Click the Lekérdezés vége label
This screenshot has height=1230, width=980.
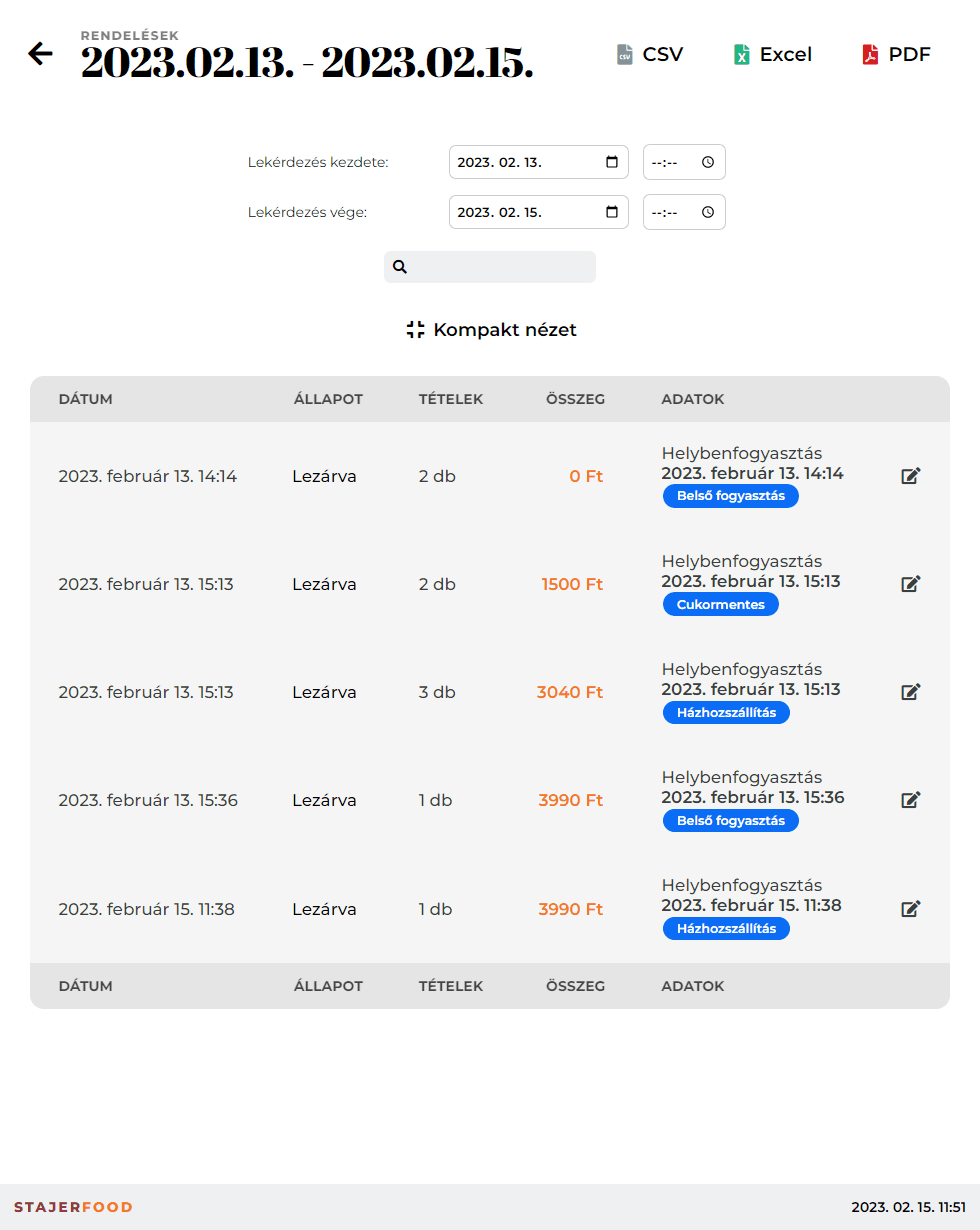point(307,212)
